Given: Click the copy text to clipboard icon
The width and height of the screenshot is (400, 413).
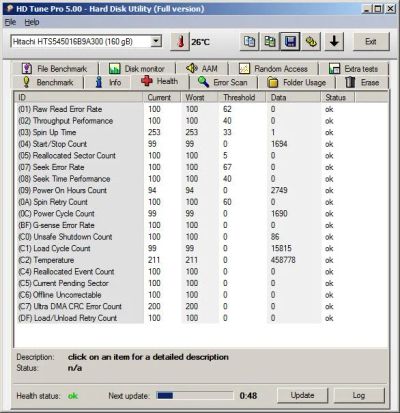Looking at the screenshot, I should coord(249,42).
